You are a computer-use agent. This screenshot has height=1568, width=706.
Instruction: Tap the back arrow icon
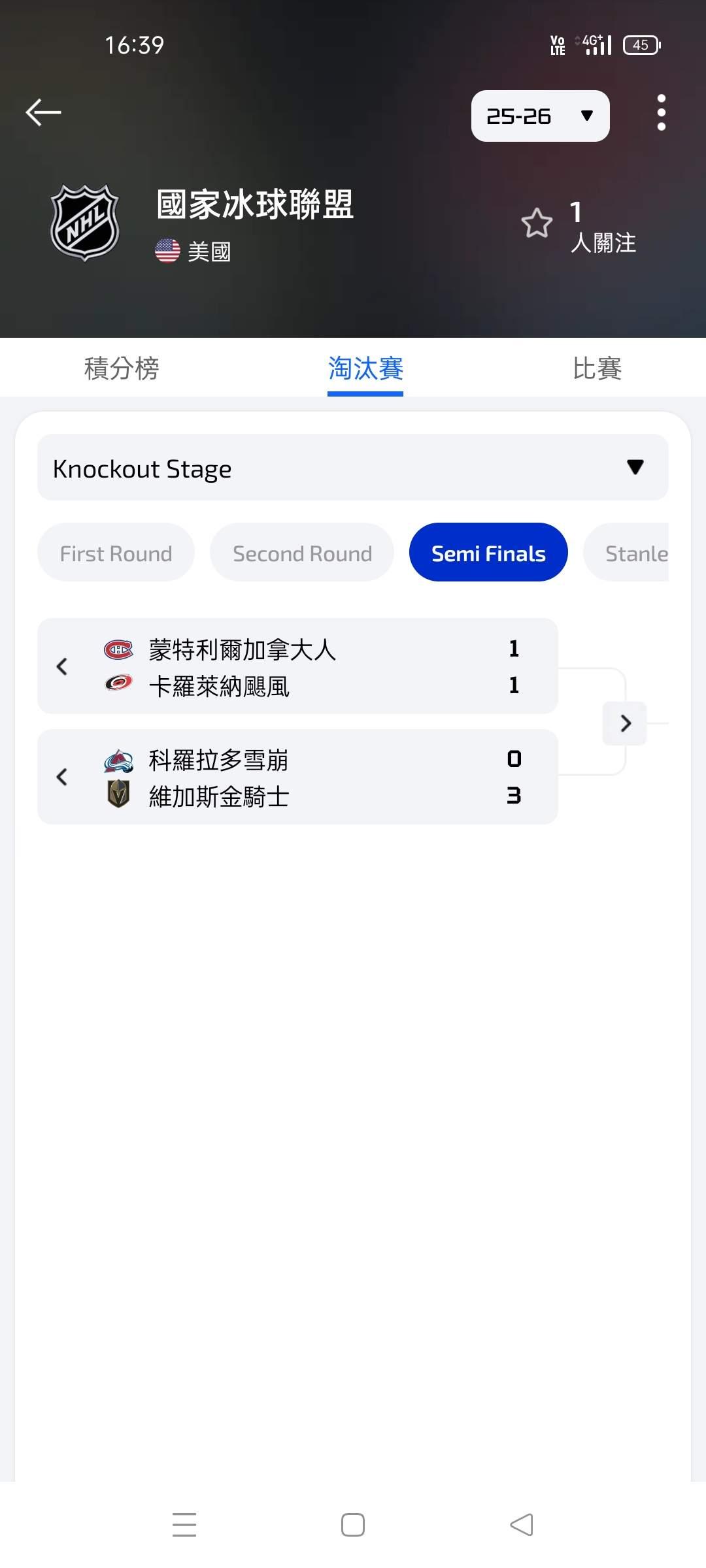click(43, 112)
